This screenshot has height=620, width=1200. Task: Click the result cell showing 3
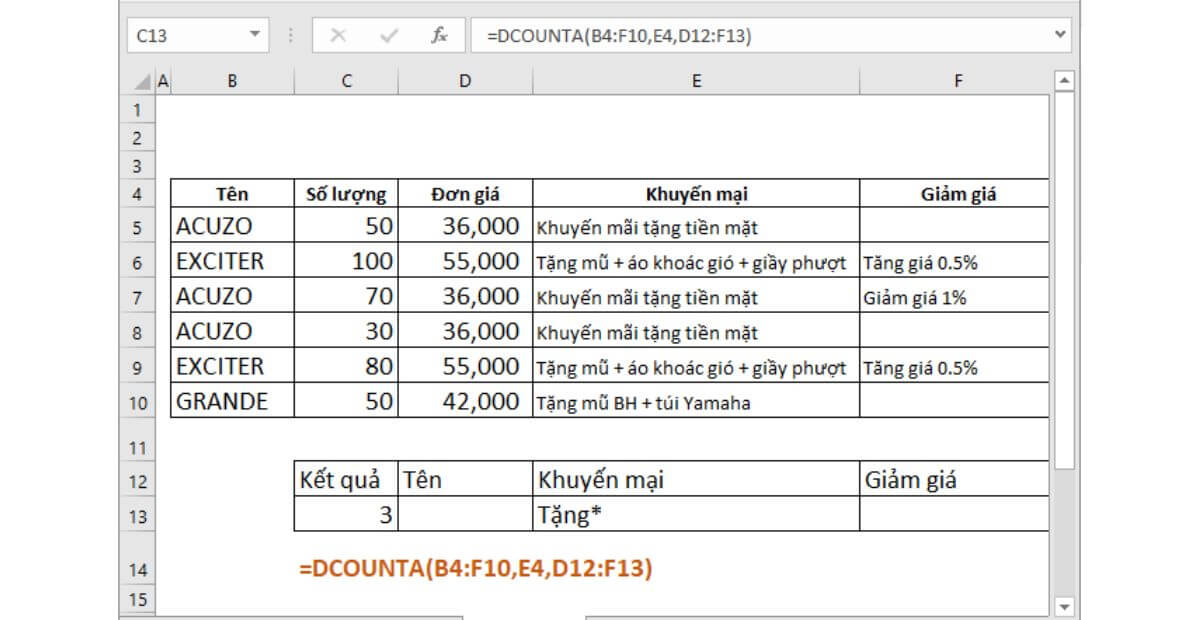pyautogui.click(x=346, y=515)
